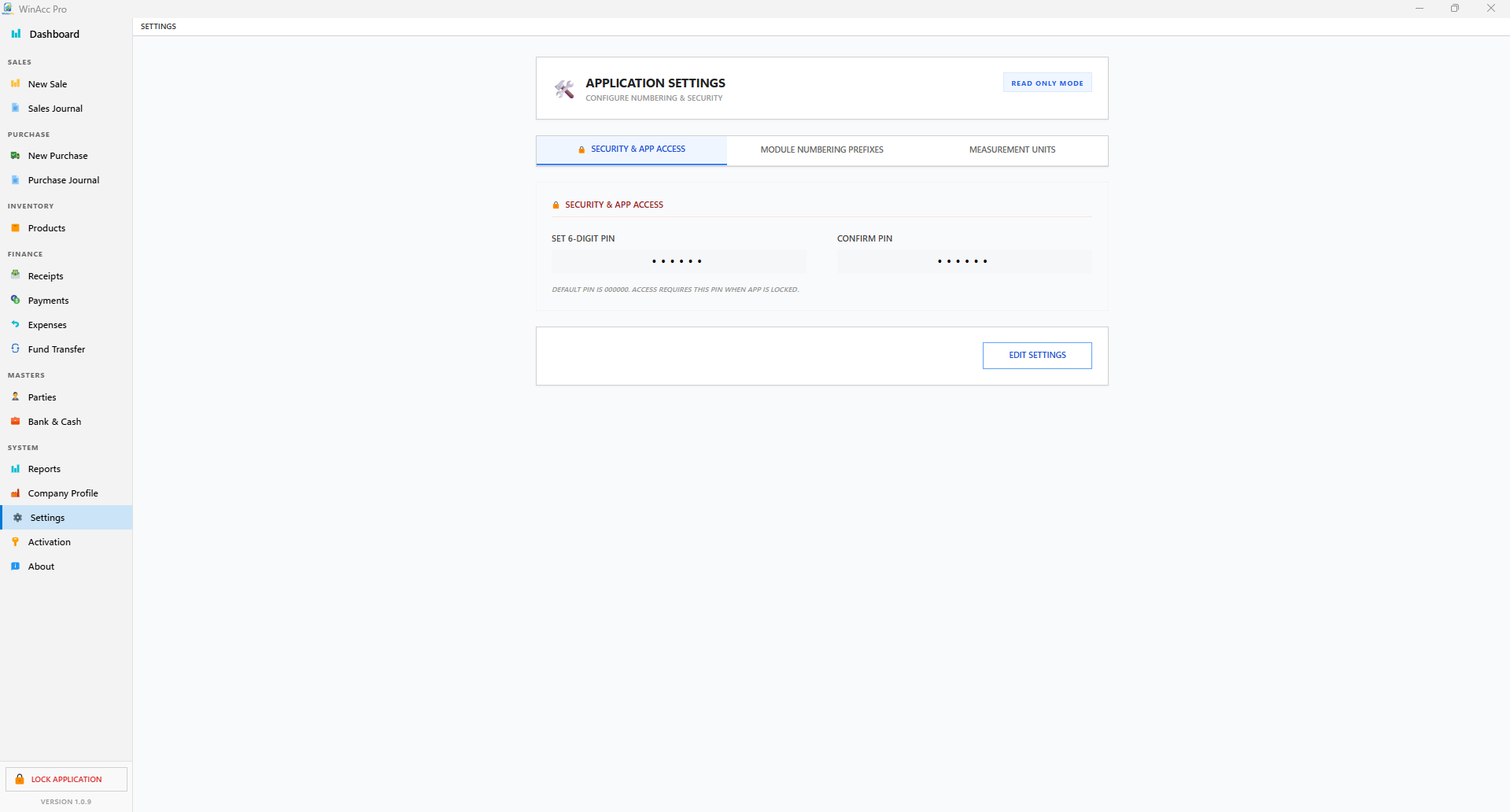Image resolution: width=1510 pixels, height=812 pixels.
Task: Click the Bank & Cash icon
Action: 15,421
